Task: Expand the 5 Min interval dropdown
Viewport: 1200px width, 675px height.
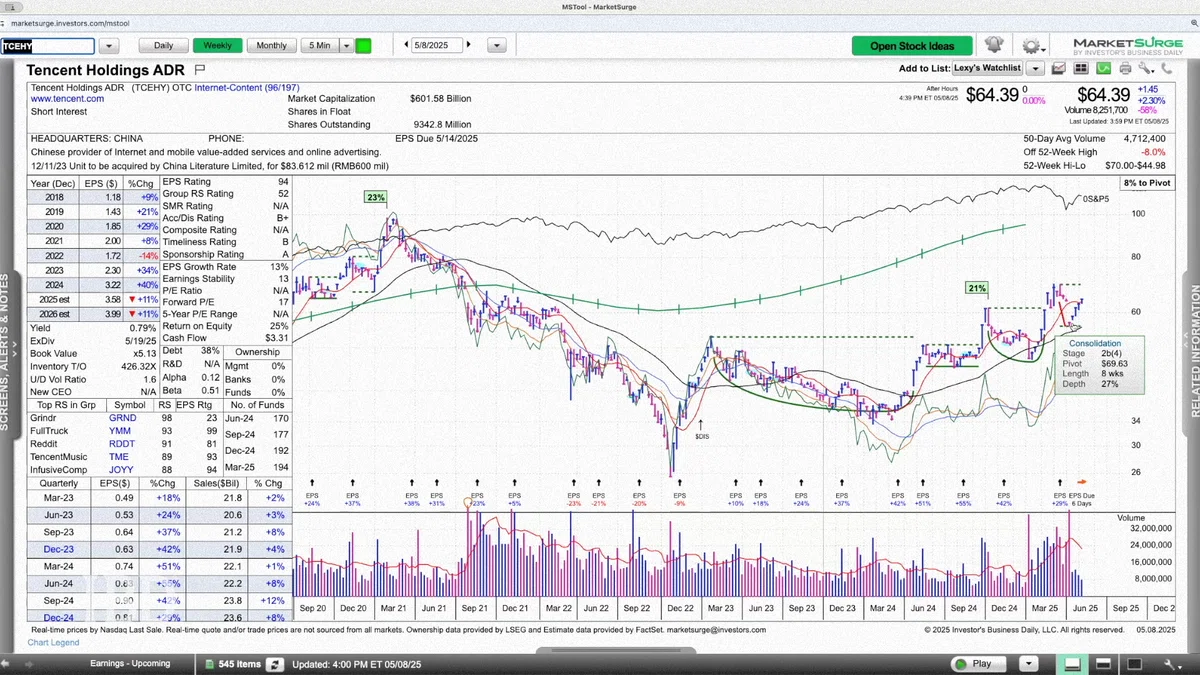Action: pyautogui.click(x=346, y=45)
